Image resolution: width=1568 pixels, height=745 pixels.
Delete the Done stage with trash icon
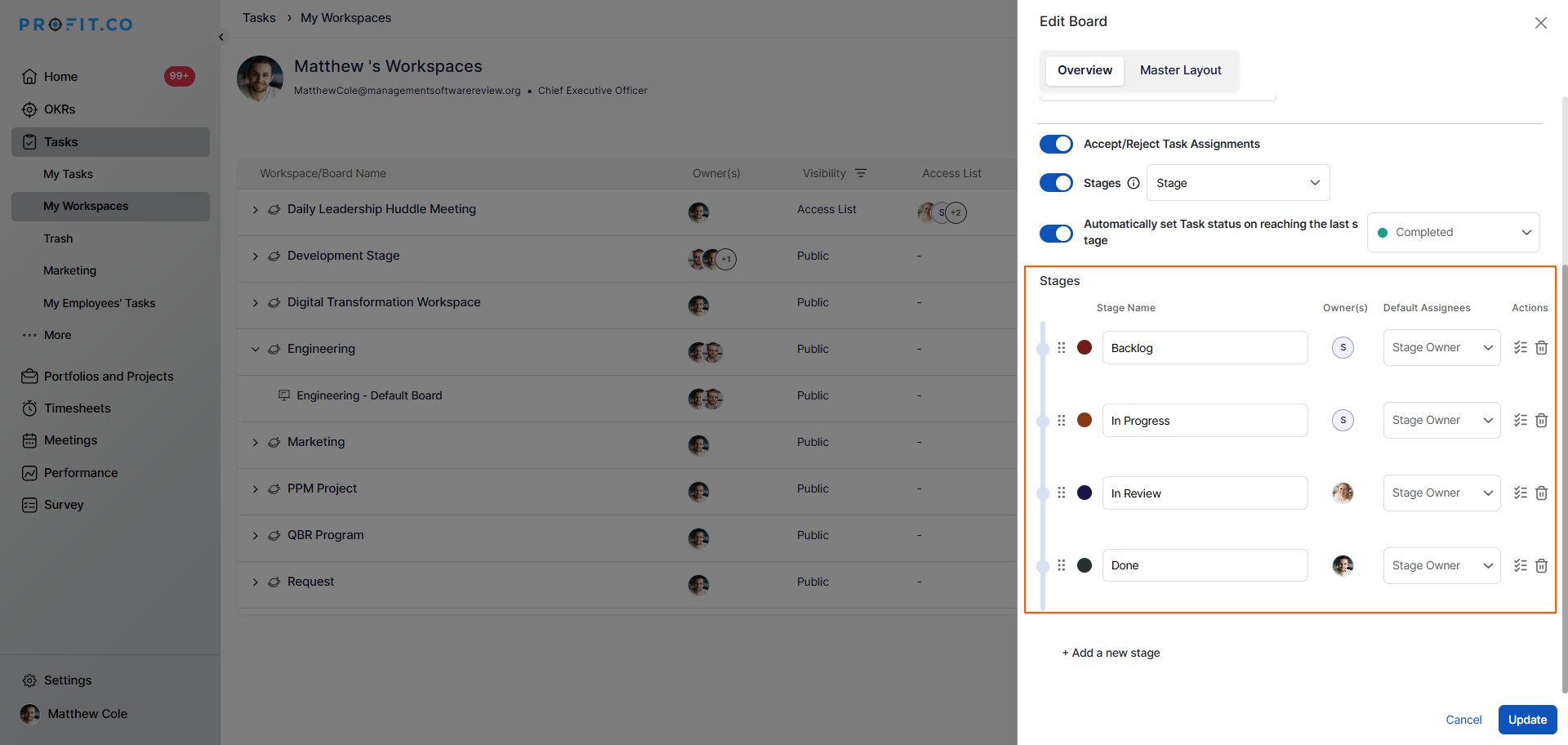point(1541,566)
